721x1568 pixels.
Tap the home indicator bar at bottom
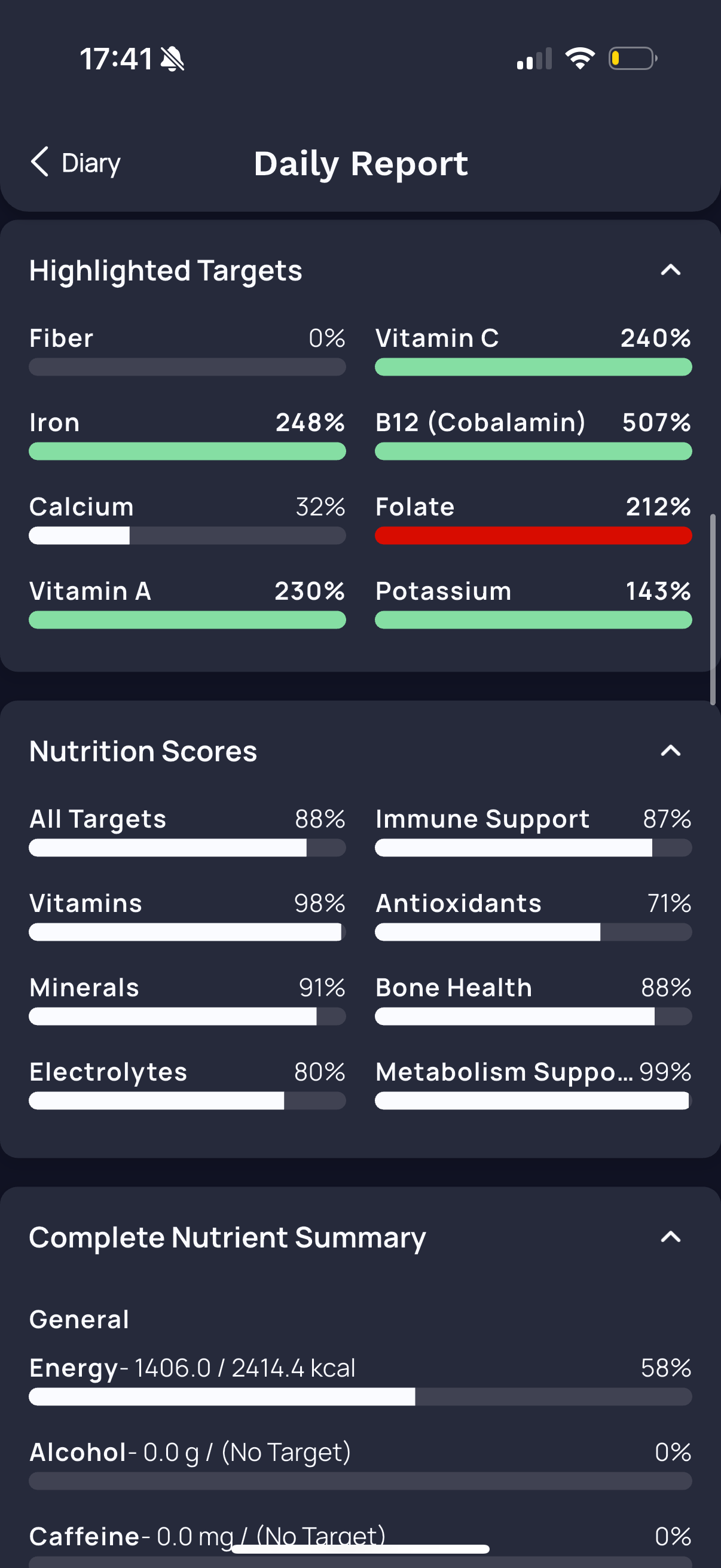point(360,1549)
